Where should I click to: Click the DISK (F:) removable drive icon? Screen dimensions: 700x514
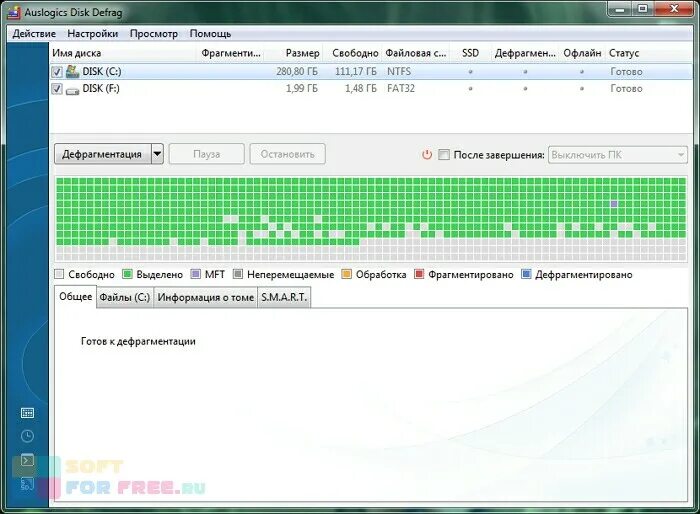(x=72, y=90)
